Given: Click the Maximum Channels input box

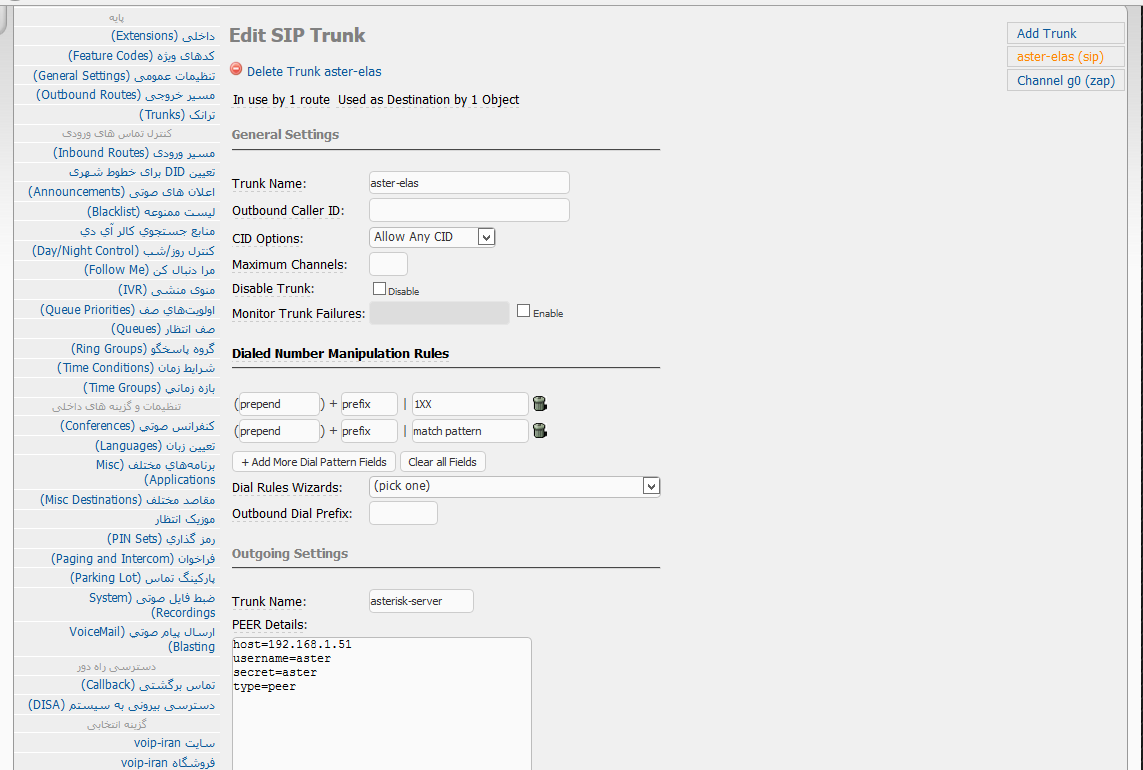Looking at the screenshot, I should 388,264.
